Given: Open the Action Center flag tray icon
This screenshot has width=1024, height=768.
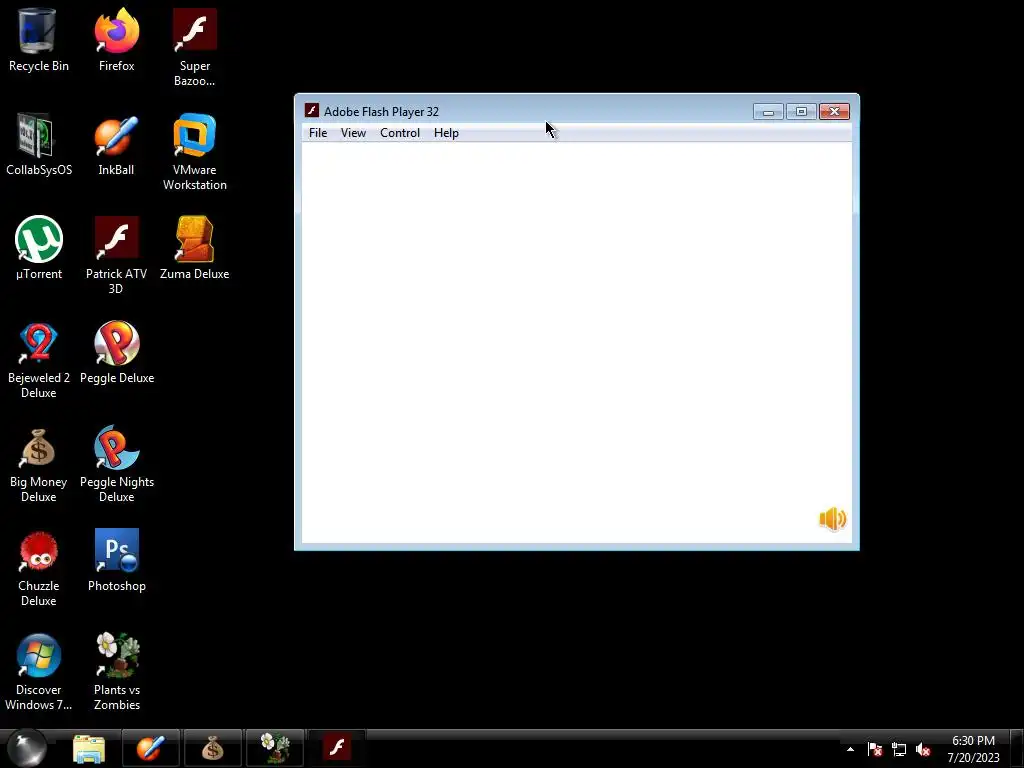Looking at the screenshot, I should pyautogui.click(x=874, y=749).
